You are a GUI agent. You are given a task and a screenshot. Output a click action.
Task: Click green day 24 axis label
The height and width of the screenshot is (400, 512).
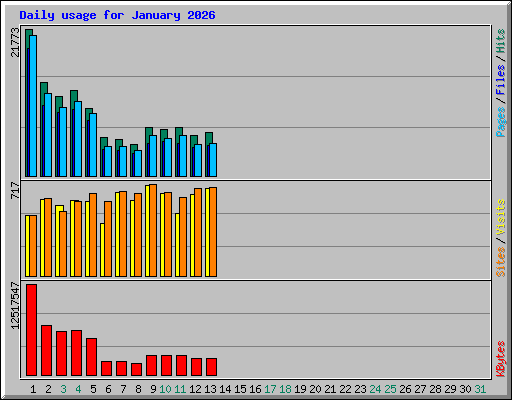[375, 389]
